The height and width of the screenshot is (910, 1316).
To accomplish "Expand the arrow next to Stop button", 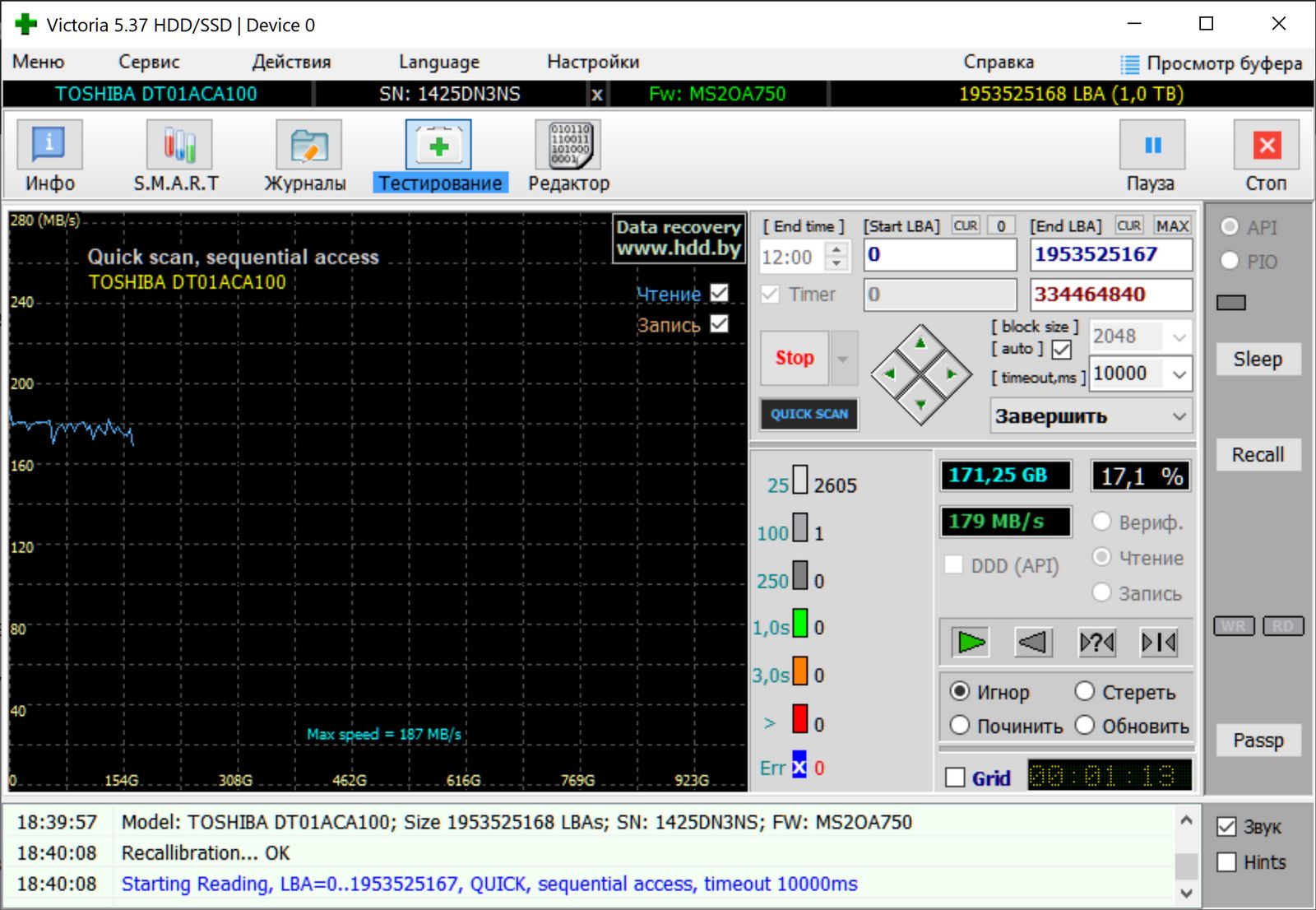I will pos(843,359).
